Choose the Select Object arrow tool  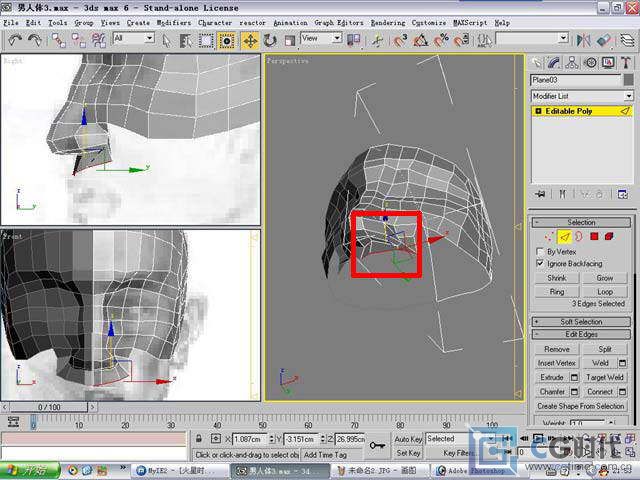pyautogui.click(x=166, y=41)
